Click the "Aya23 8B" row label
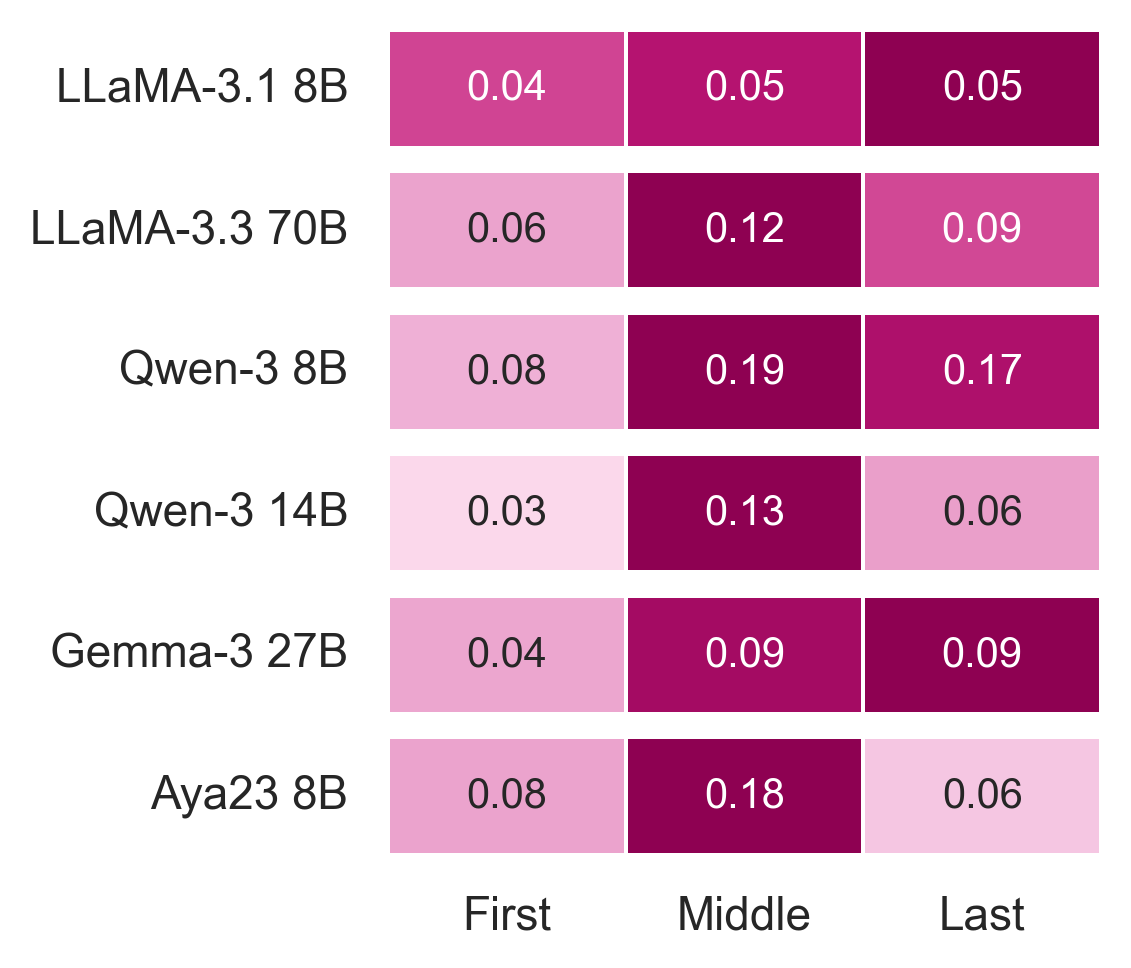The width and height of the screenshot is (1131, 968). (x=249, y=796)
